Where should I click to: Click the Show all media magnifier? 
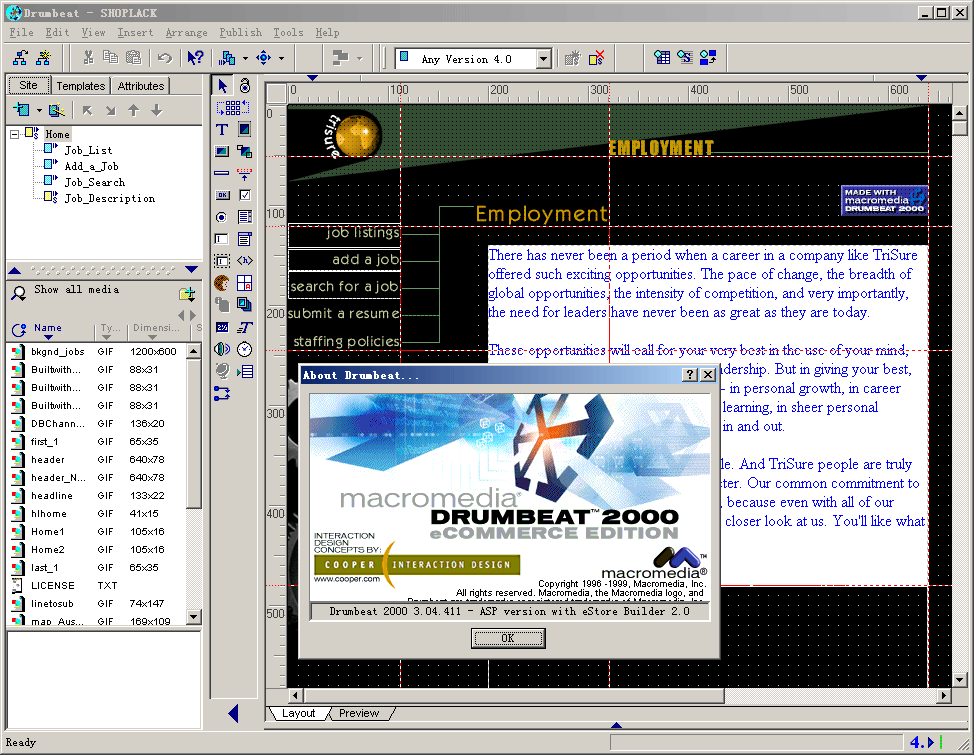coord(19,293)
